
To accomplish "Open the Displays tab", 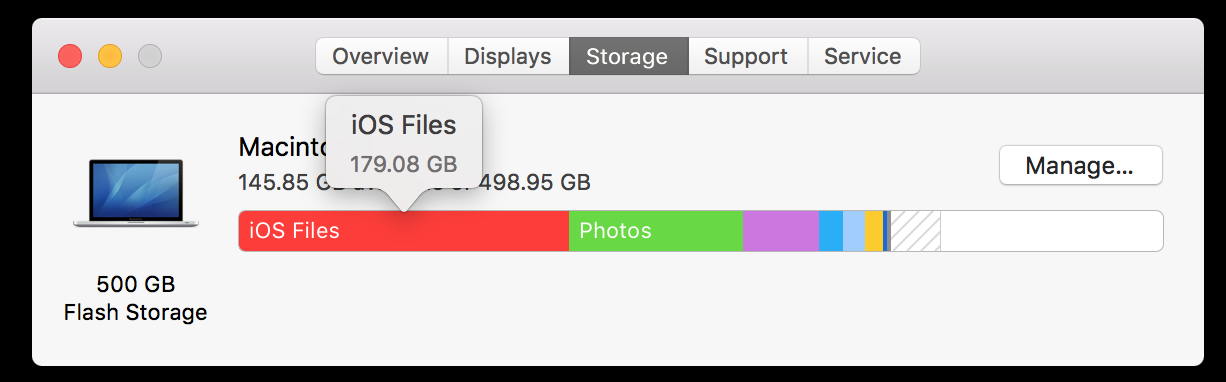I will [x=508, y=56].
